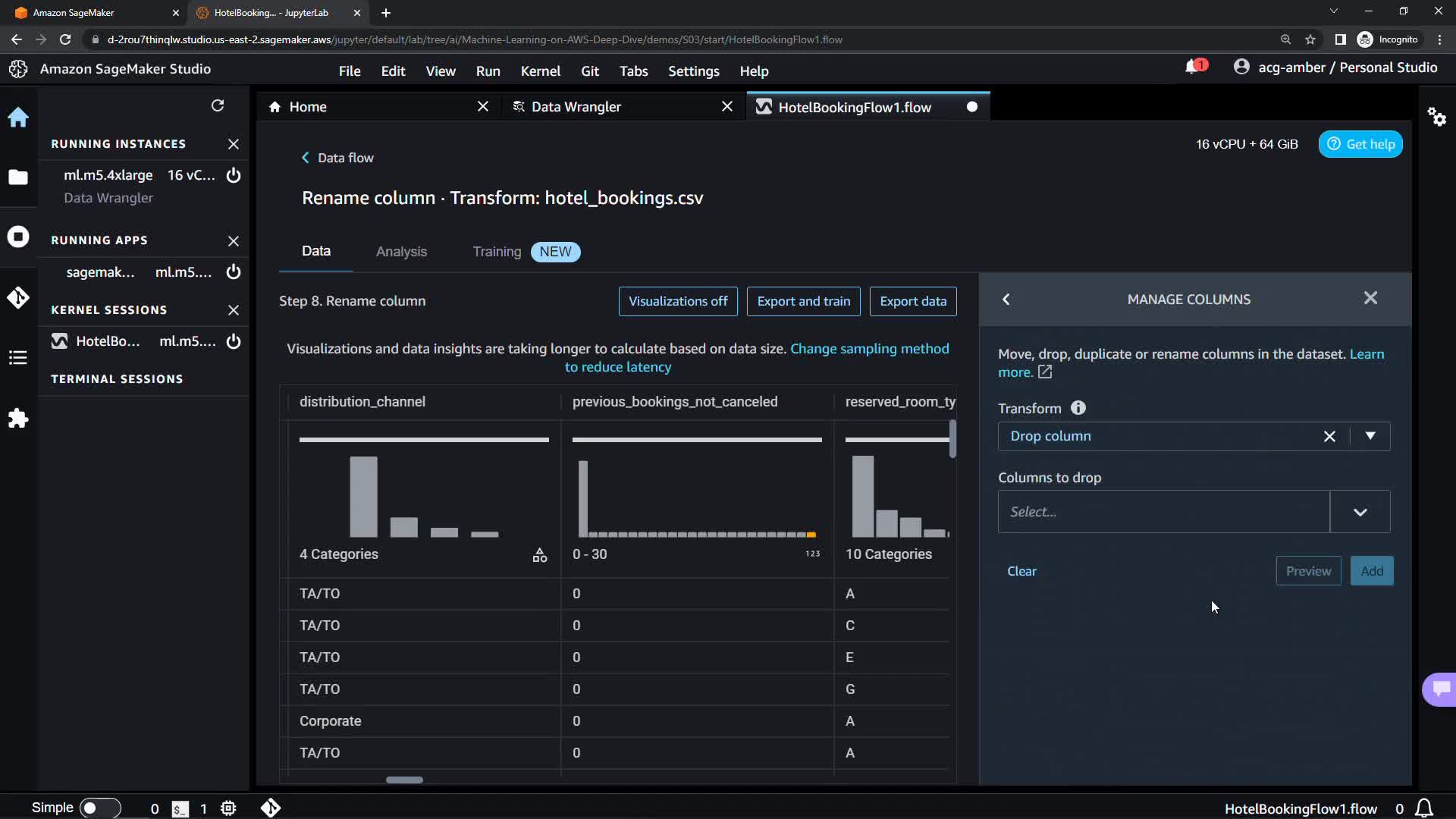This screenshot has width=1456, height=819.
Task: Open the Kernel menu
Action: point(540,71)
